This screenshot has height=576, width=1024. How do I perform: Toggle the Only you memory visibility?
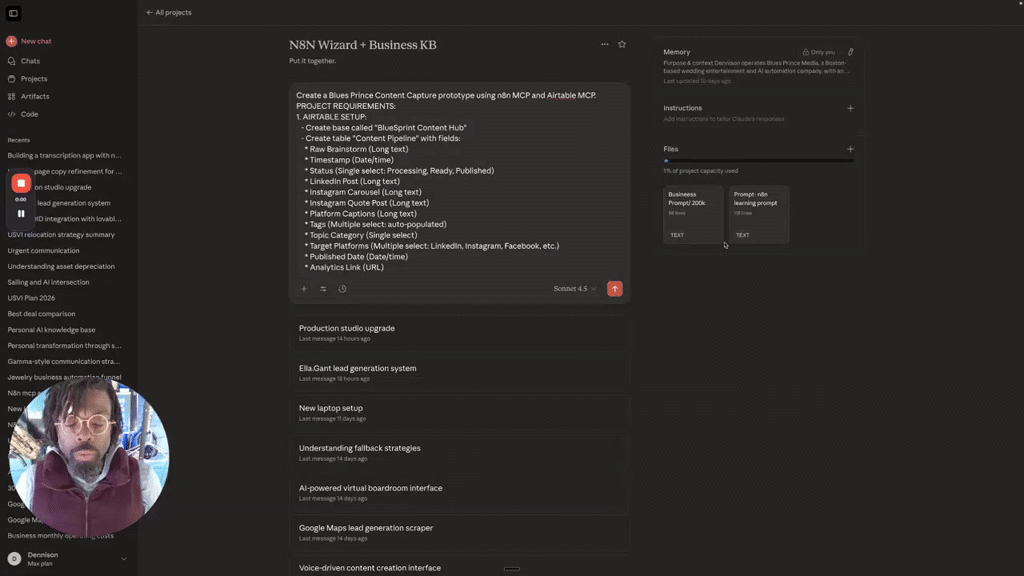818,52
